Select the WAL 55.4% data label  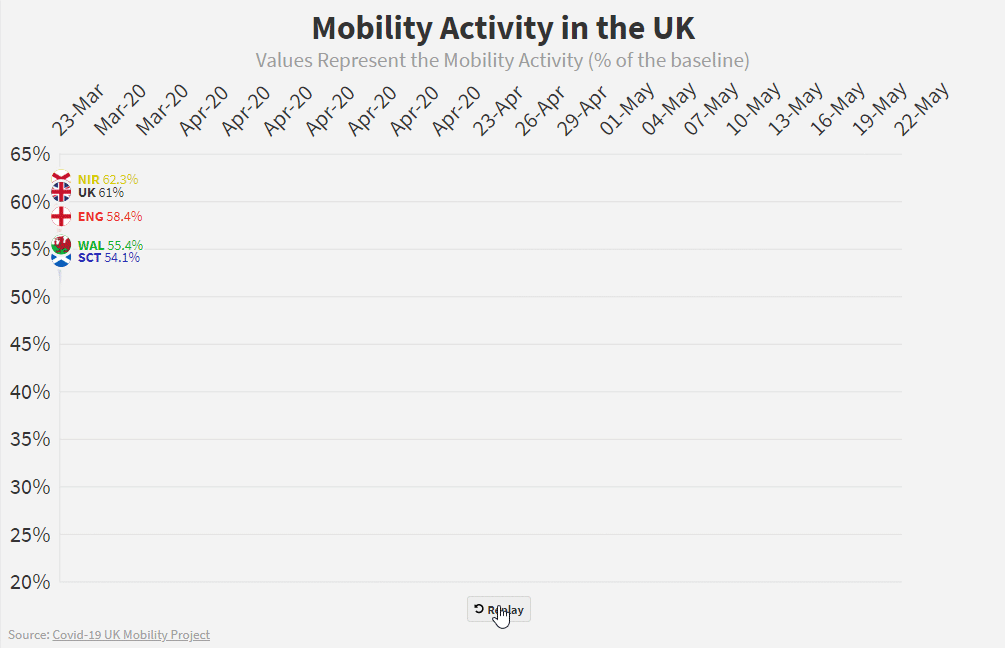click(110, 245)
